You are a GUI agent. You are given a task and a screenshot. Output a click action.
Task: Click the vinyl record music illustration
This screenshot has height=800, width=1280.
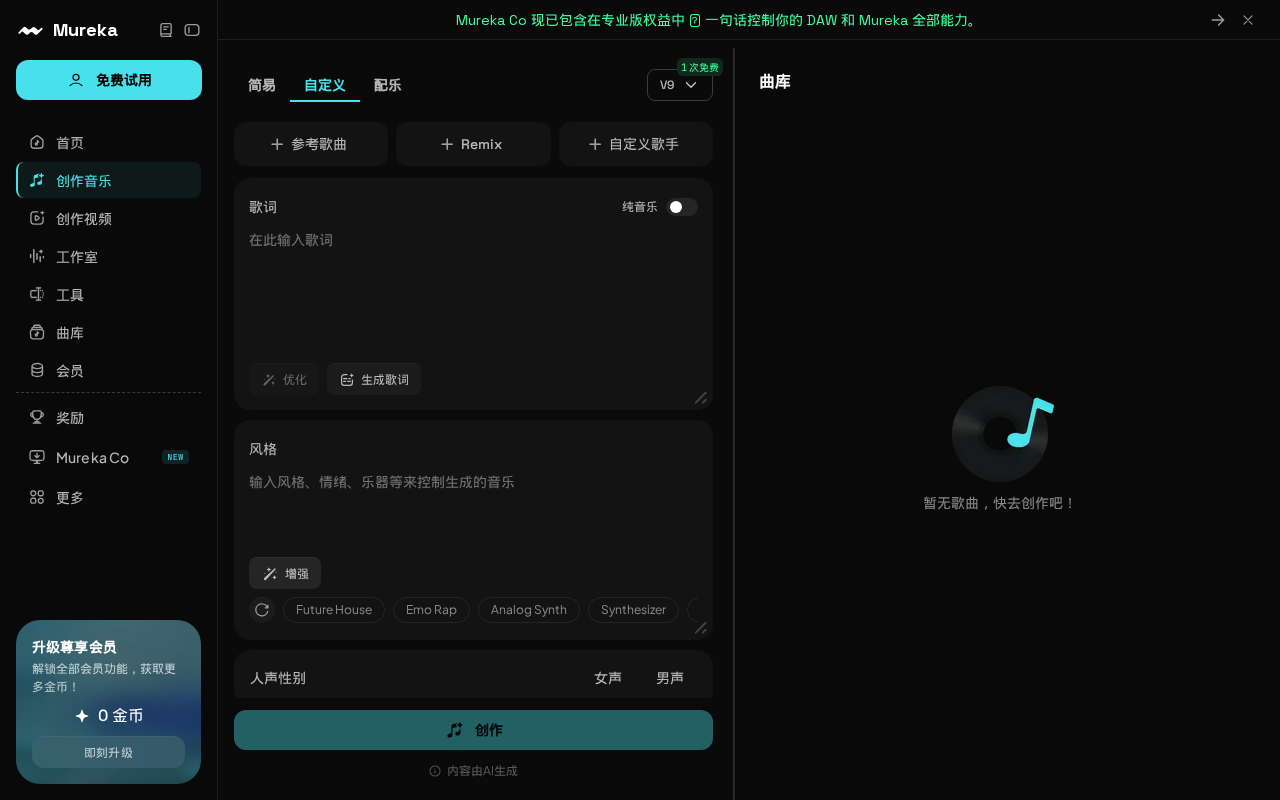click(x=1003, y=434)
